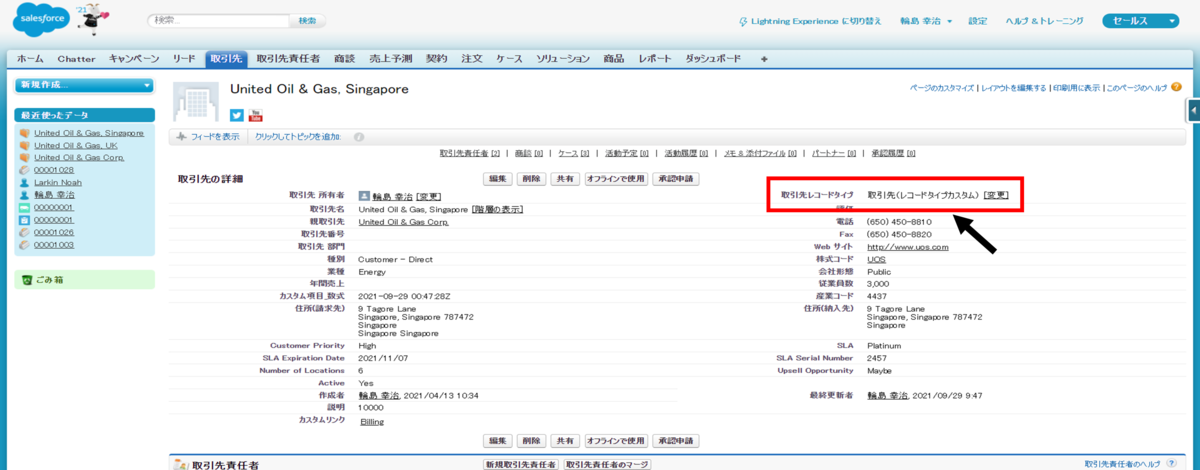The width and height of the screenshot is (1200, 470).
Task: Click ページのカスタマイズ link
Action: 941,88
